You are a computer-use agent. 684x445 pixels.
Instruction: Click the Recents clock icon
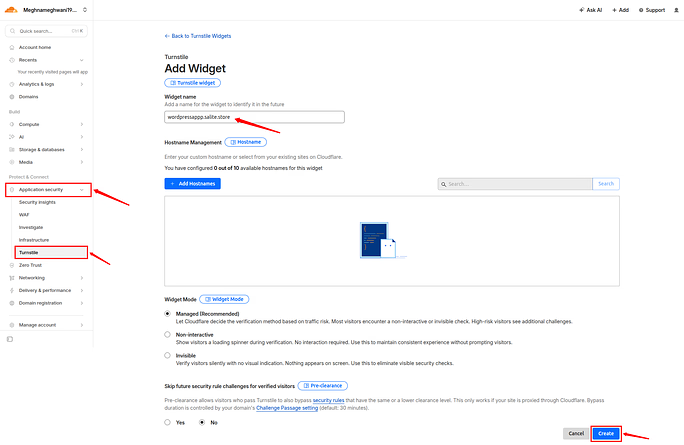12,60
